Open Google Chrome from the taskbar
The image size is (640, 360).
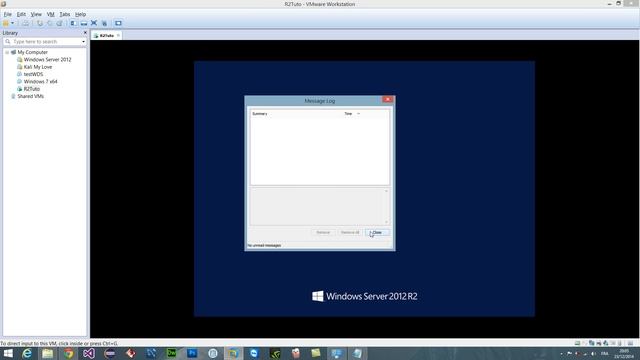[69, 353]
